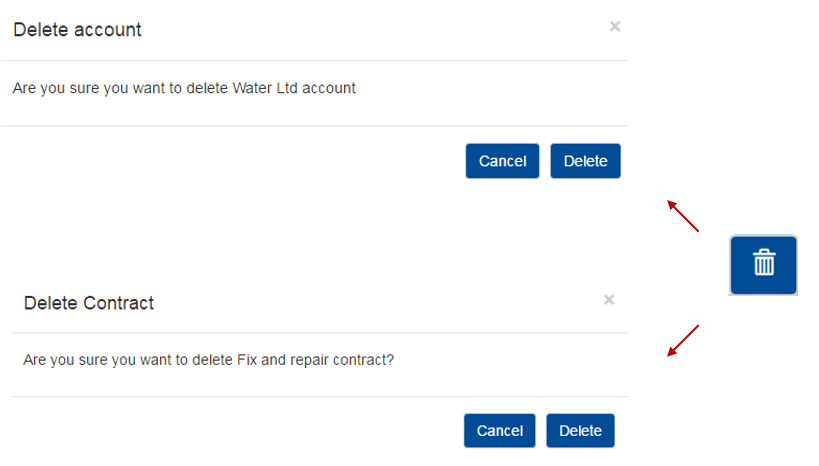
Task: Confirm Delete in the Delete Contract dialog
Action: pyautogui.click(x=580, y=430)
